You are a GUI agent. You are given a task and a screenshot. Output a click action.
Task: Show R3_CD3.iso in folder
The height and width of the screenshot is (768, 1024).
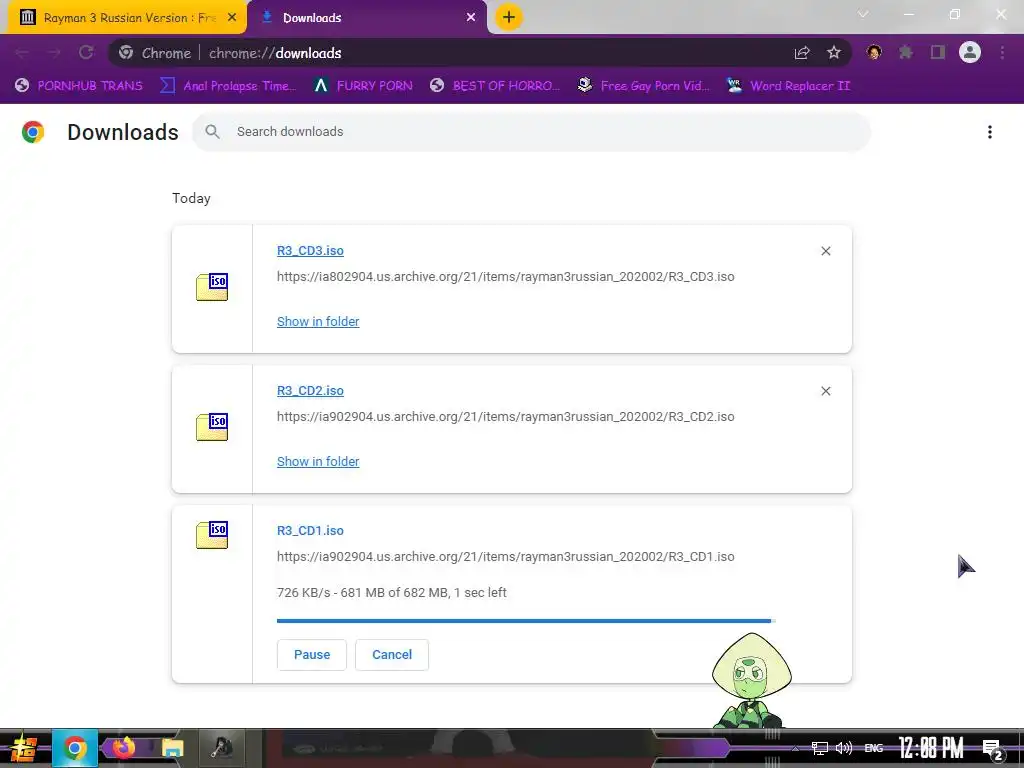(318, 321)
